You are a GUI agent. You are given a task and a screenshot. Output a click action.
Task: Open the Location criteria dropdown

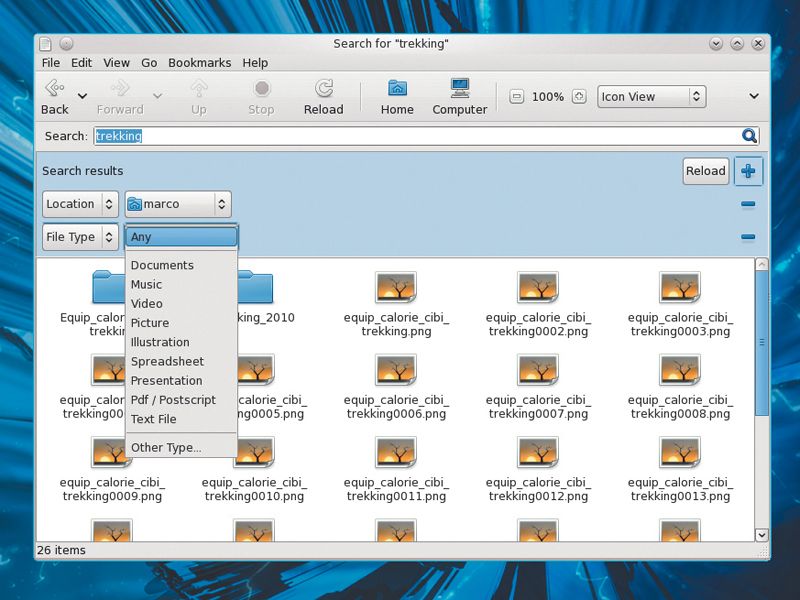(79, 203)
